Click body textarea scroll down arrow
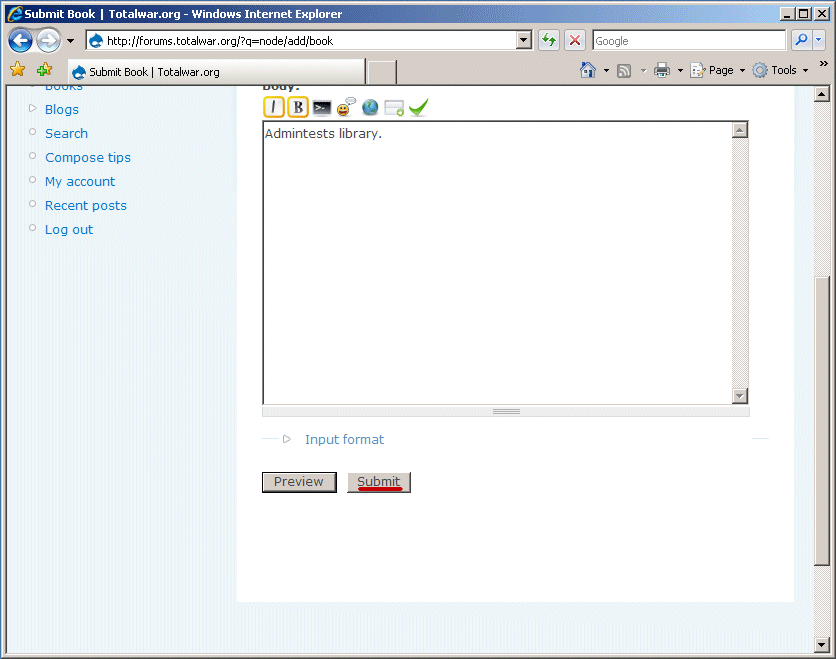This screenshot has width=836, height=659. (x=739, y=396)
